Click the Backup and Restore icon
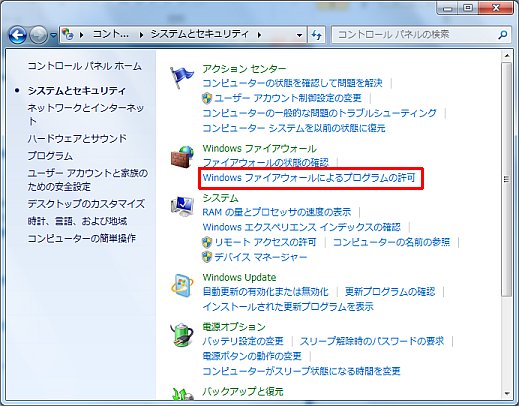 182,394
